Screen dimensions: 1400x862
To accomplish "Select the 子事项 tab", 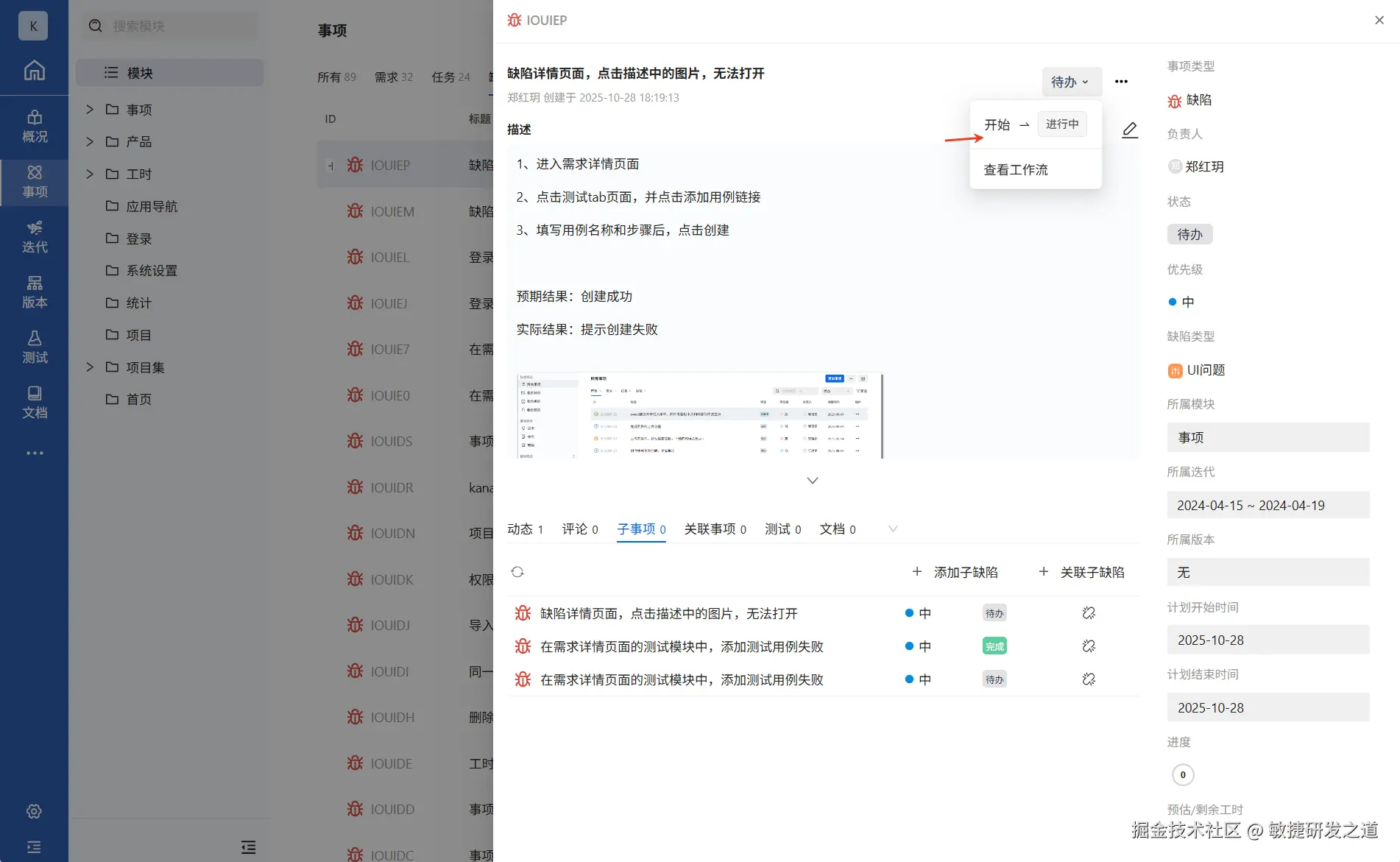I will [x=642, y=529].
